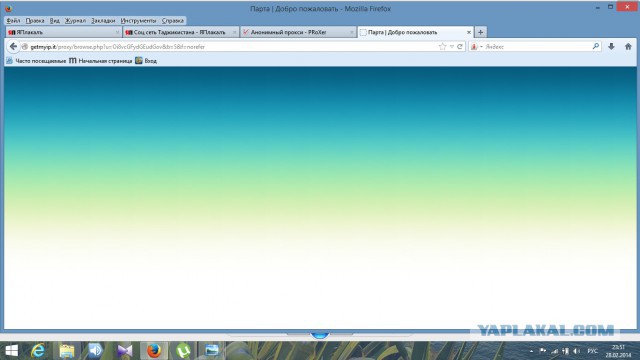The image size is (640, 360).
Task: Close the Парта | Добро пожаловать tab
Action: [x=469, y=32]
